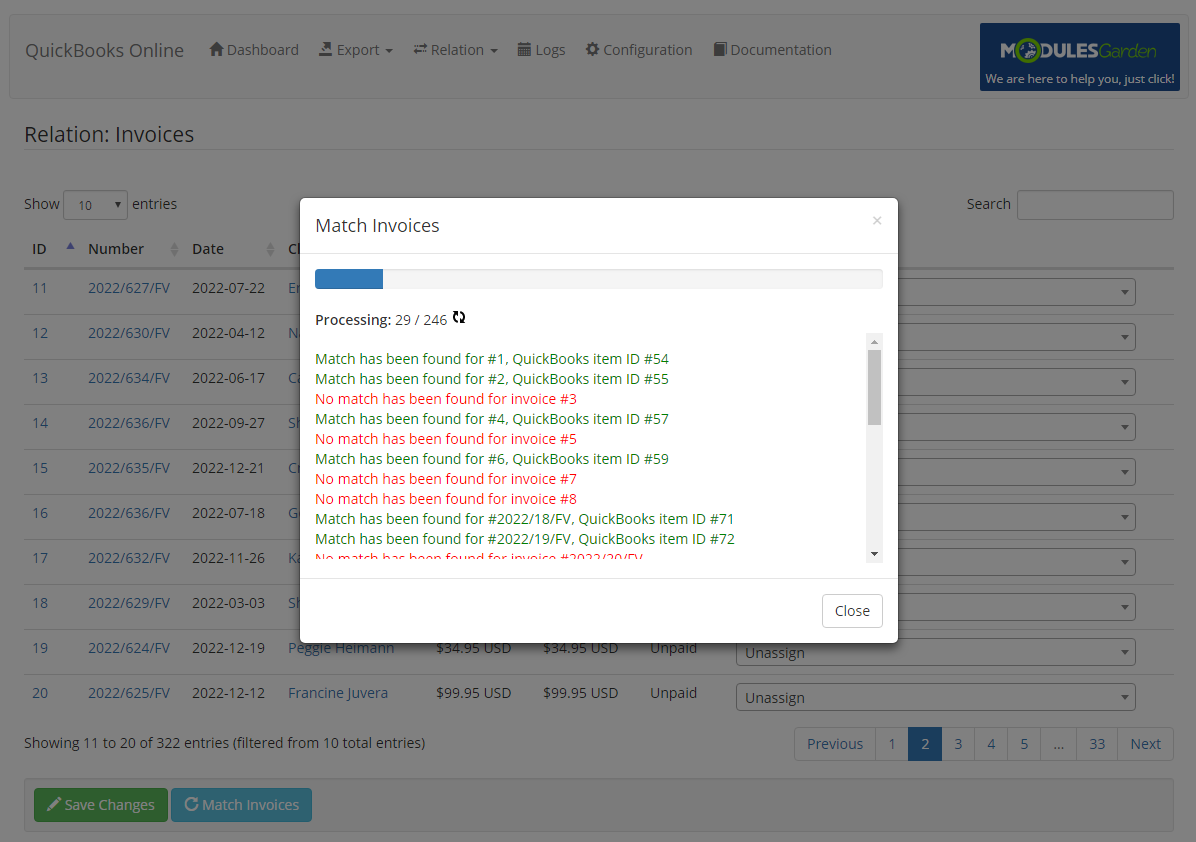Open relation dropdown for invoice 2022/635/FV
Image resolution: width=1196 pixels, height=842 pixels.
[1016, 472]
